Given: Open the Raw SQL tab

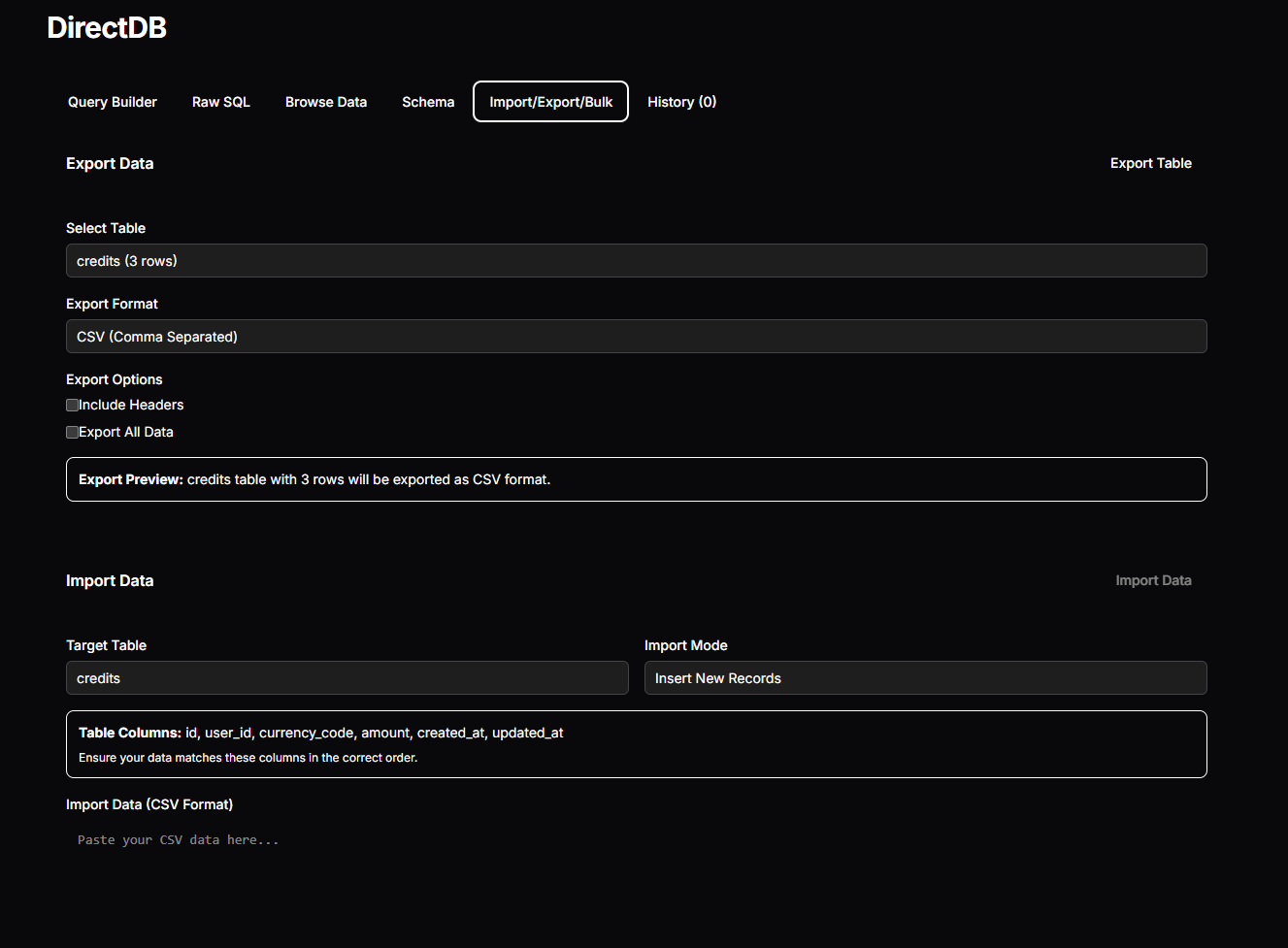Looking at the screenshot, I should (x=221, y=102).
